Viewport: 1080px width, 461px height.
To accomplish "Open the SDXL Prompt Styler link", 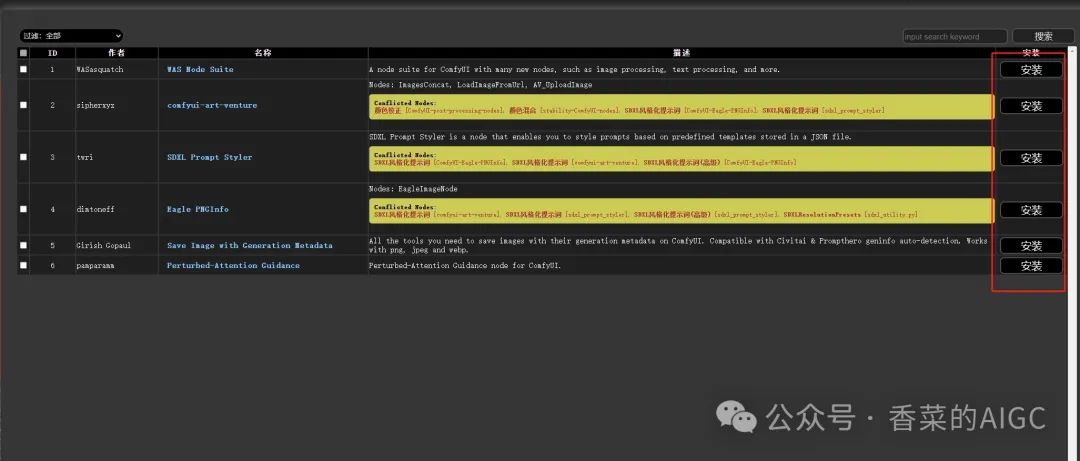I will click(209, 157).
